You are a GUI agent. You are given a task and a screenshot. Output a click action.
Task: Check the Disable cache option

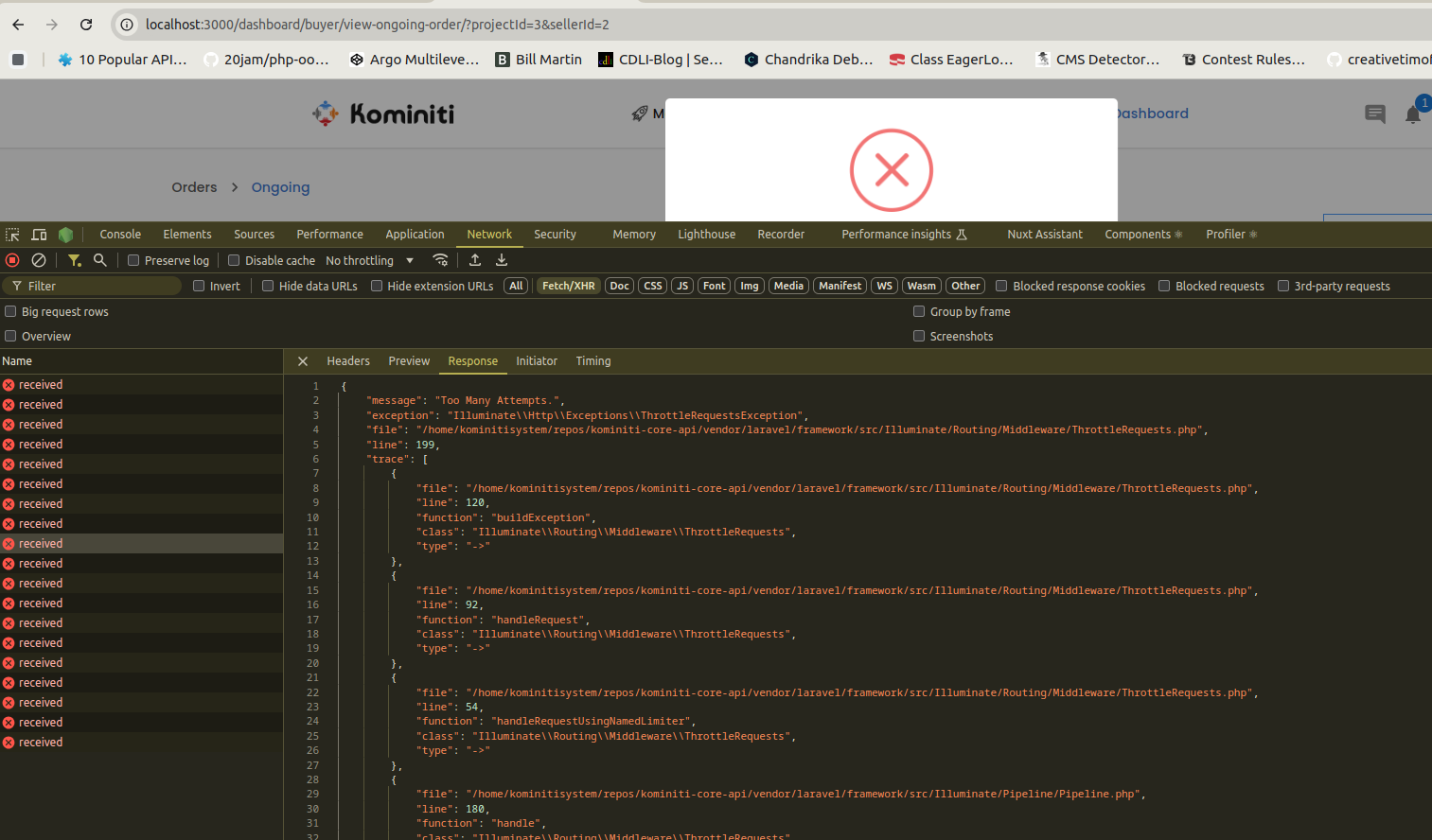click(234, 260)
